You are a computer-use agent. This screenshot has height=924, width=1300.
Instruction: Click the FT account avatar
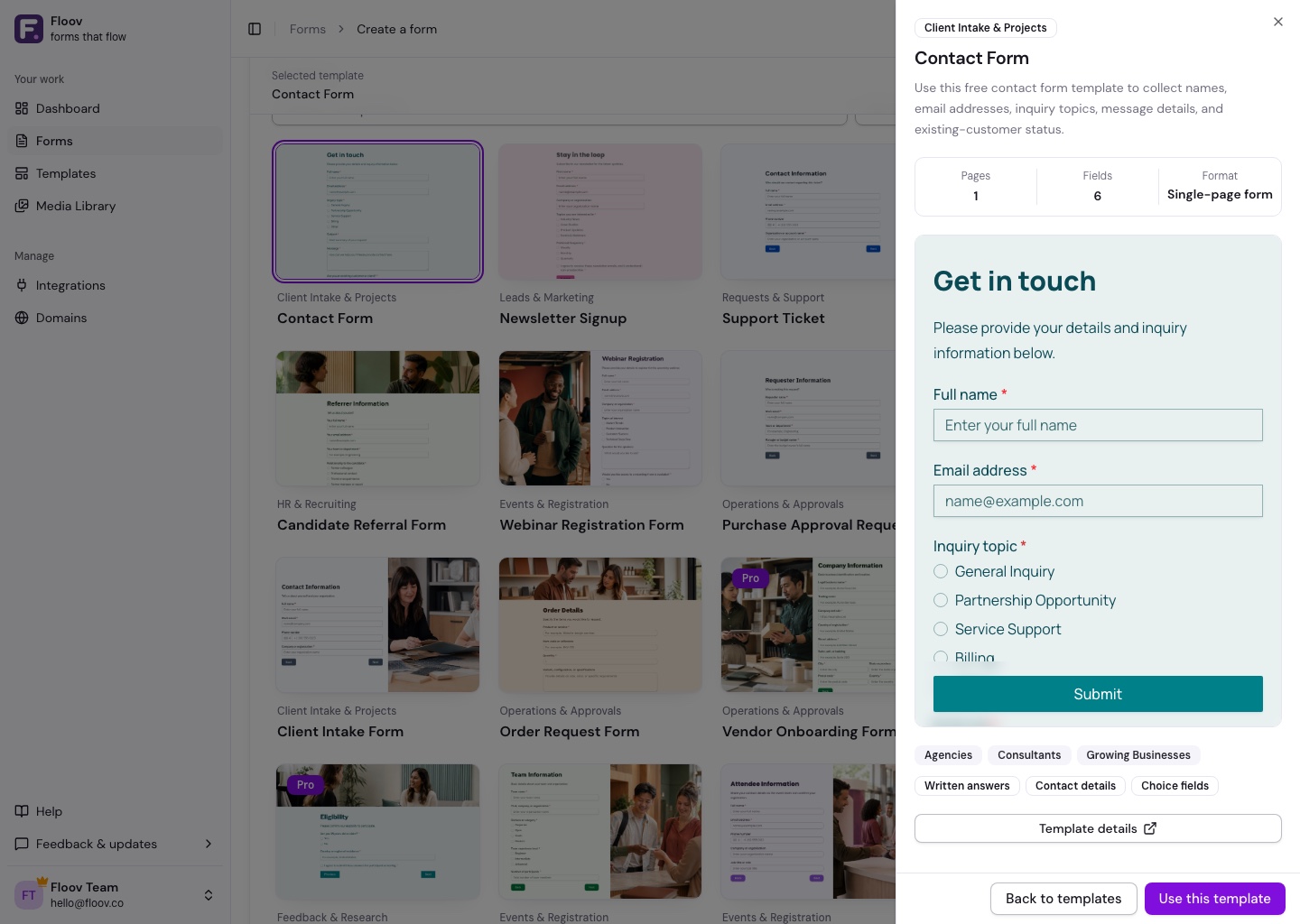click(x=29, y=895)
